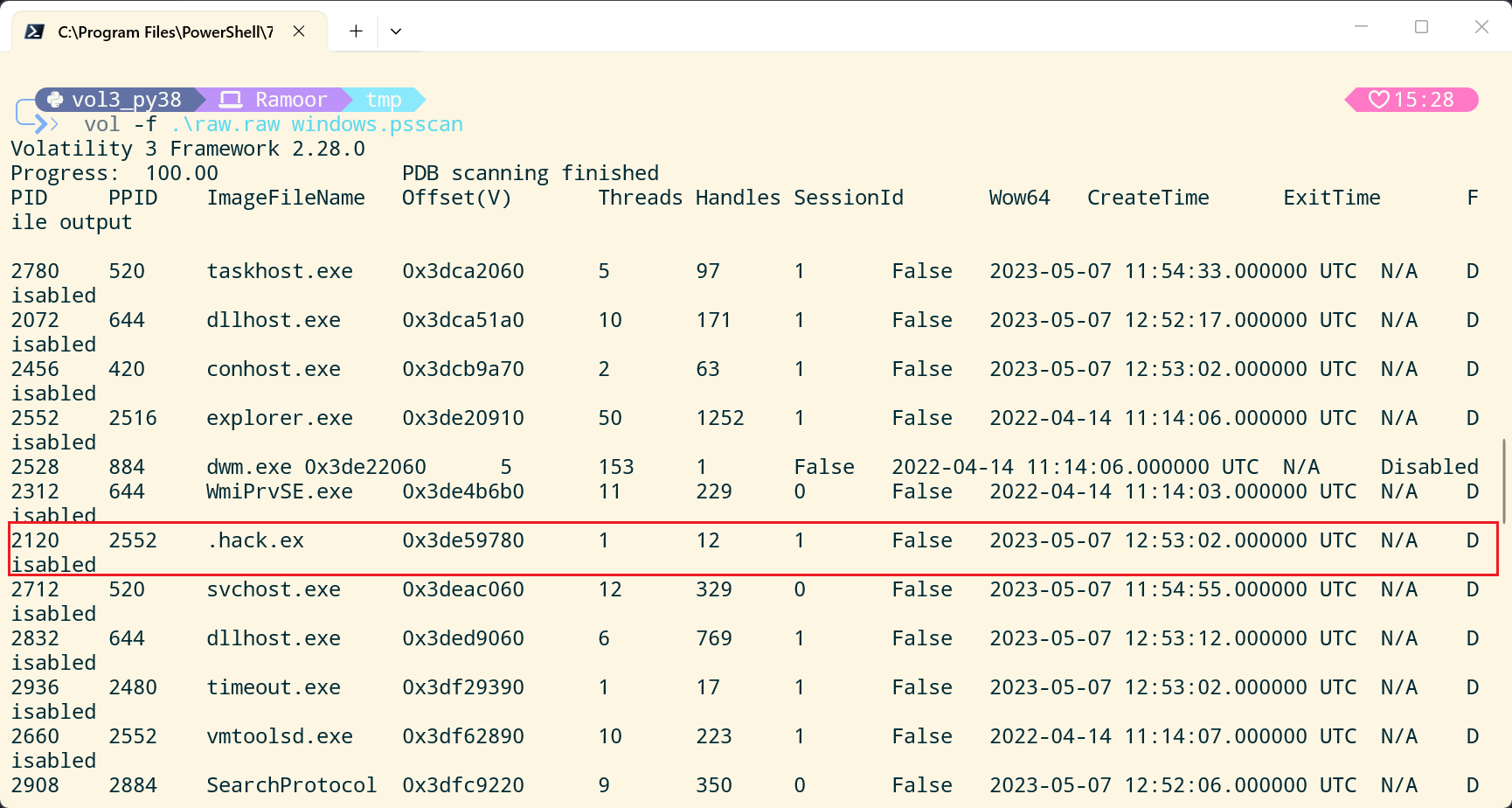The image size is (1512, 808).
Task: Click the tmp directory prompt segment
Action: coord(383,100)
